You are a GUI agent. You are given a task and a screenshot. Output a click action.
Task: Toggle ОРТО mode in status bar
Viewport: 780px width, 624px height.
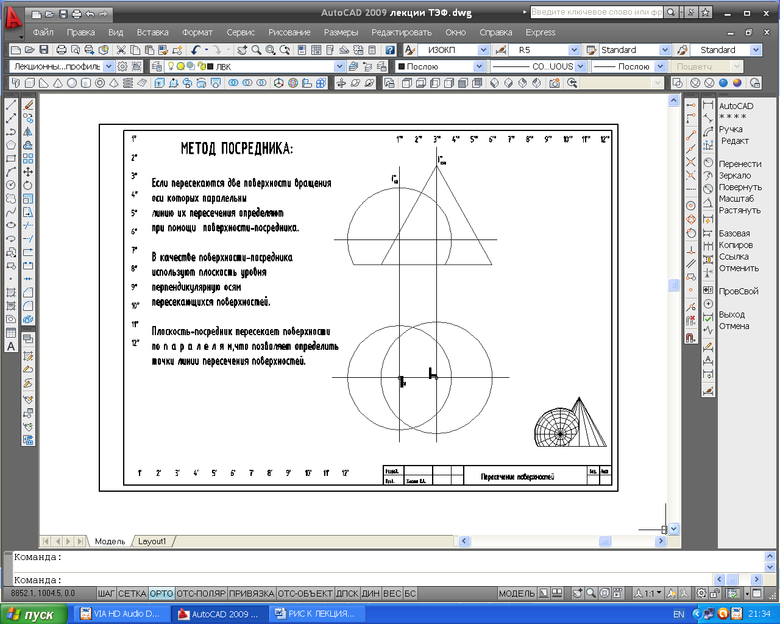click(x=161, y=593)
